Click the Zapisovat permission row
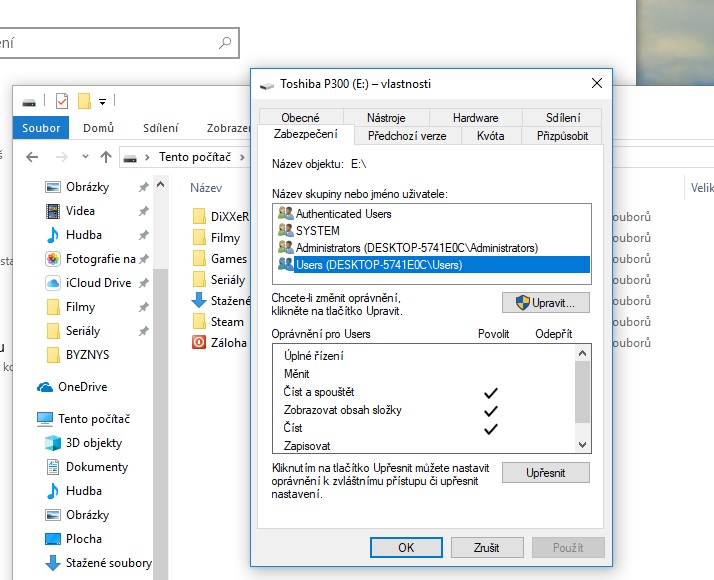 pos(423,446)
